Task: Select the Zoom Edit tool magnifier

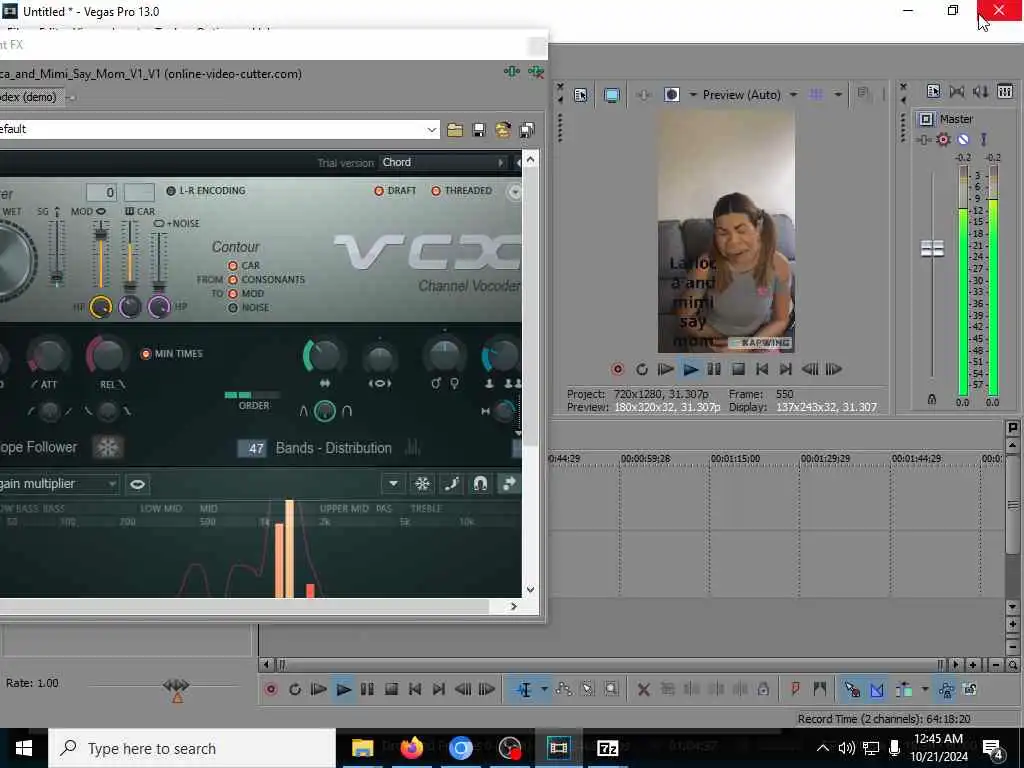Action: click(x=611, y=689)
